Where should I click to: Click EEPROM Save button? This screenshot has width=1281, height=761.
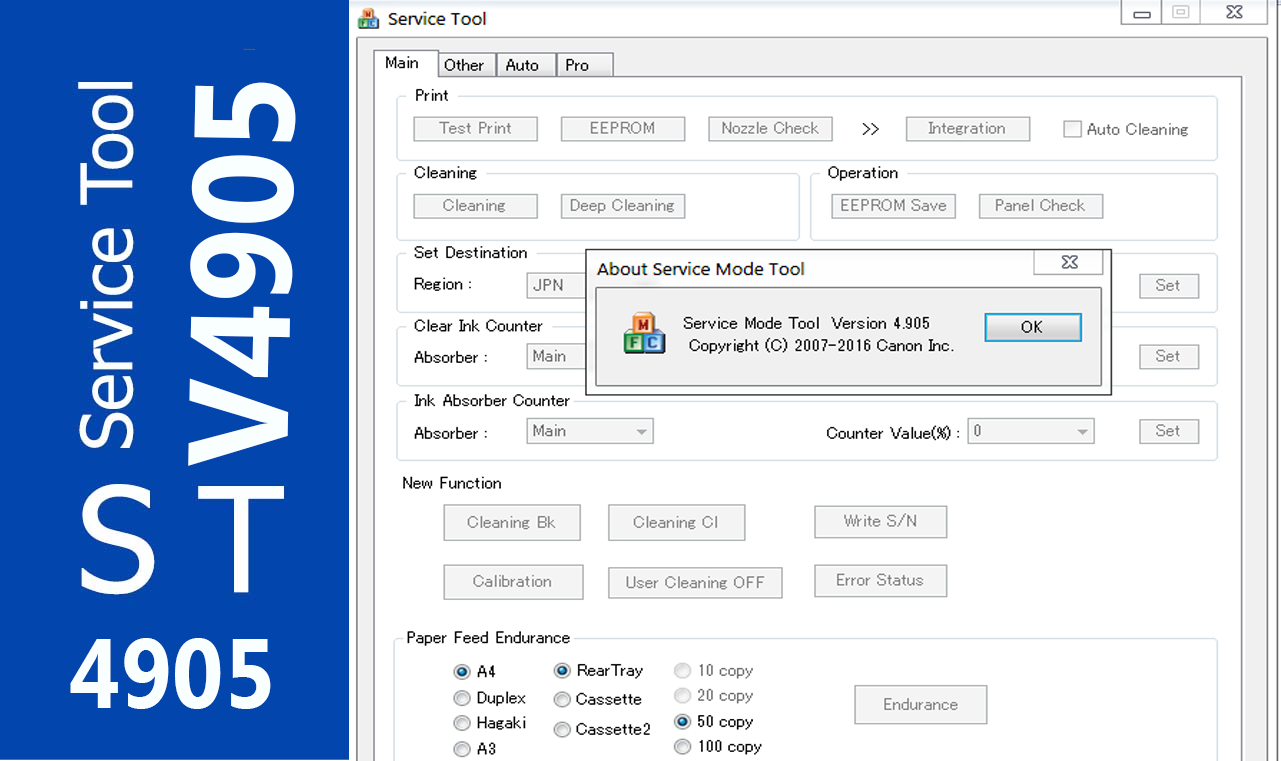click(x=893, y=205)
